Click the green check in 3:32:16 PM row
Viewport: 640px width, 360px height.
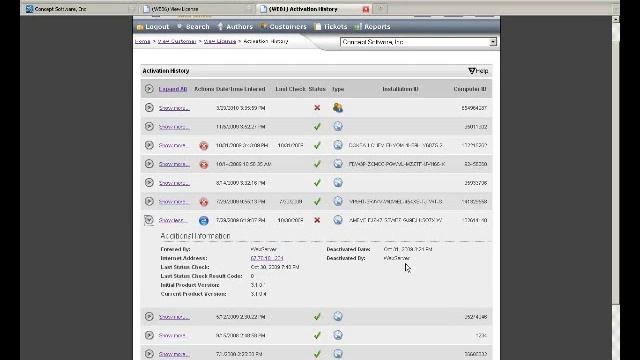(x=317, y=183)
